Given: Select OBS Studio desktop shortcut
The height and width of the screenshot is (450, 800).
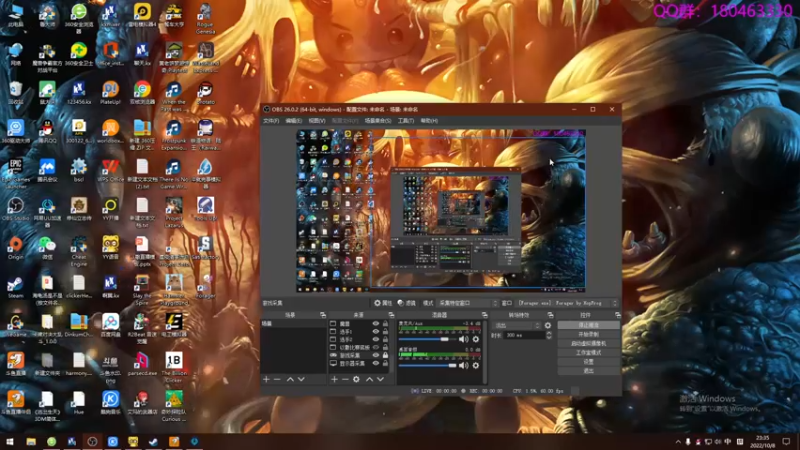Looking at the screenshot, I should (15, 209).
